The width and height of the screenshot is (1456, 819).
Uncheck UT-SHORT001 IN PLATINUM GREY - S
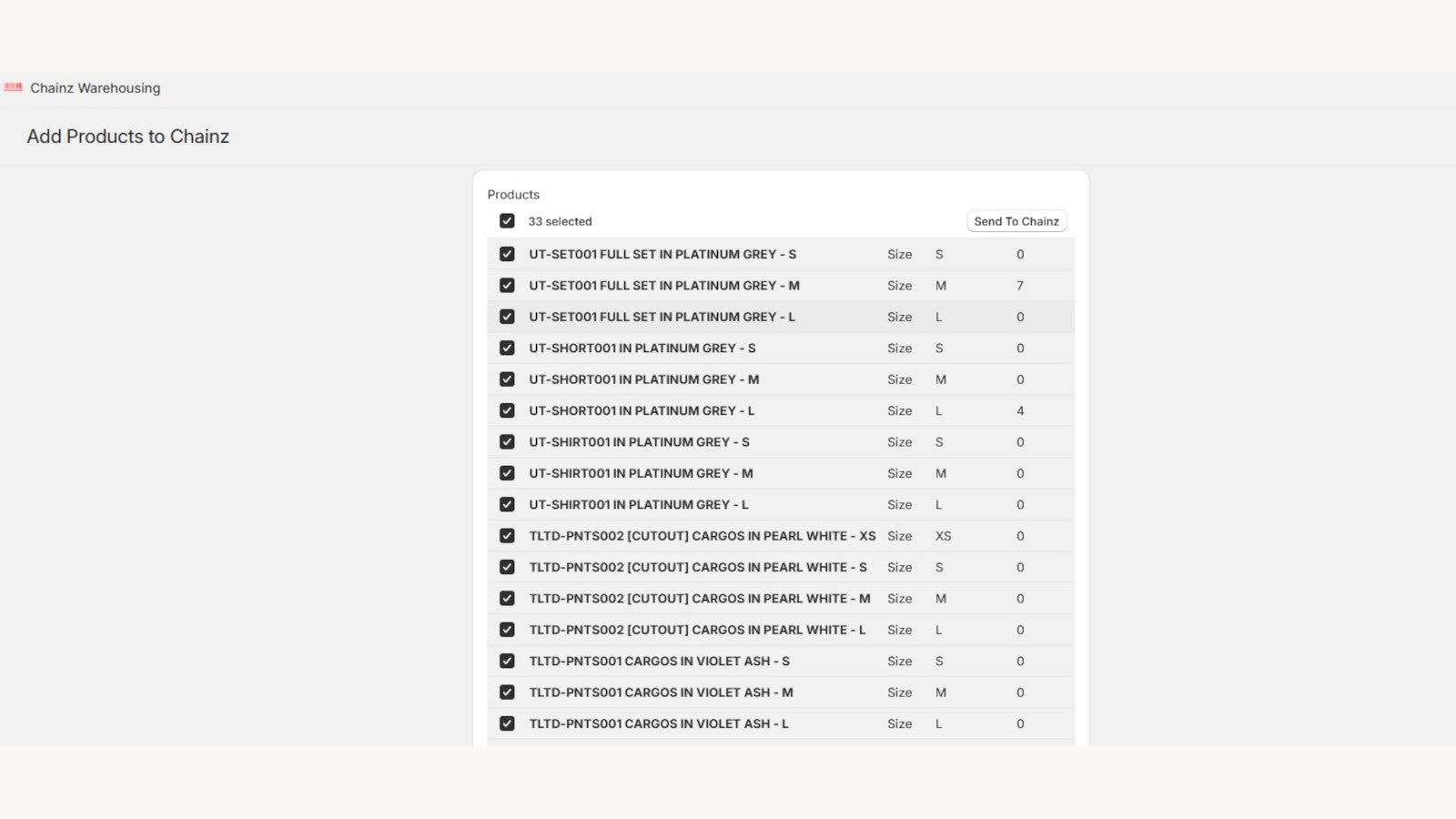coord(507,348)
